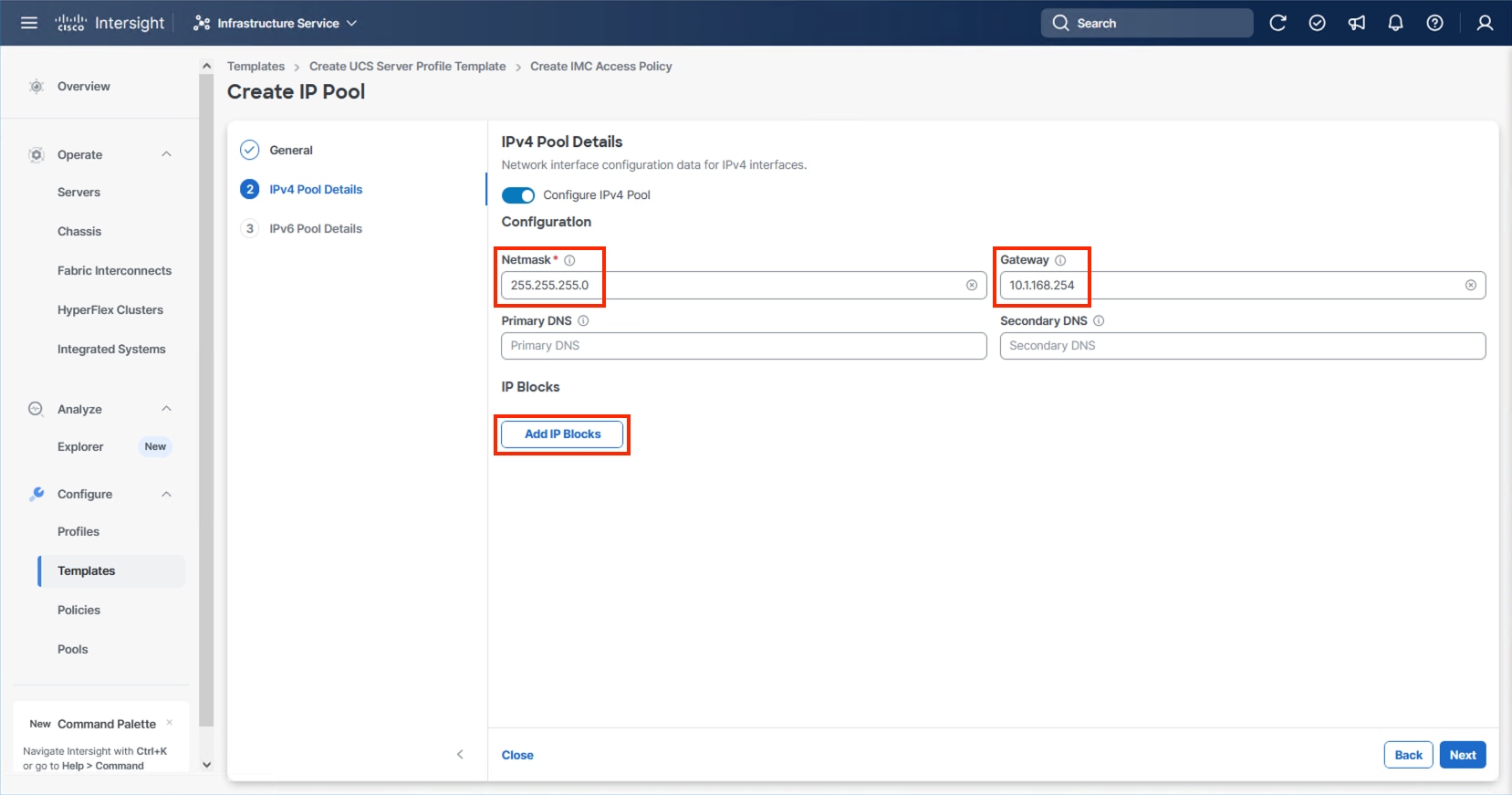Click the Add IP Blocks button
This screenshot has height=795, width=1512.
562,434
